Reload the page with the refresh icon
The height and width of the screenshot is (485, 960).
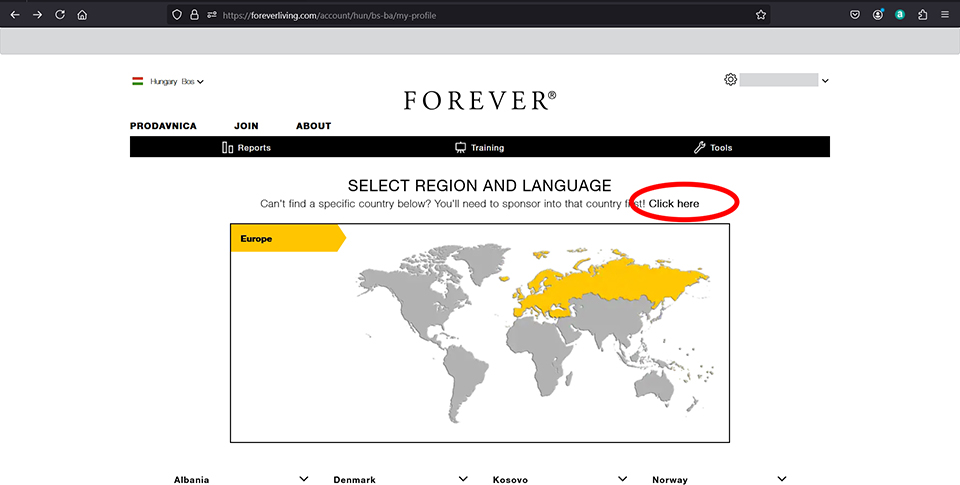(60, 15)
